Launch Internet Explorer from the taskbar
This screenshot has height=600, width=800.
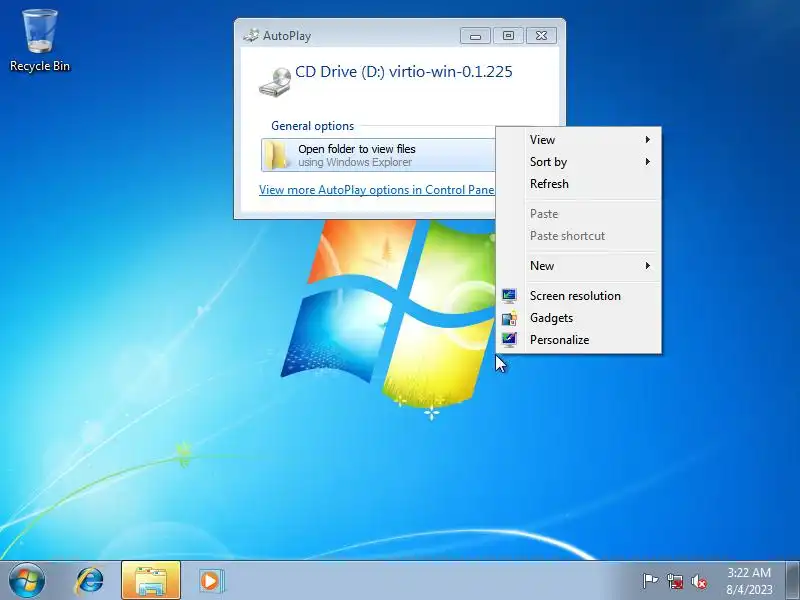pos(90,581)
